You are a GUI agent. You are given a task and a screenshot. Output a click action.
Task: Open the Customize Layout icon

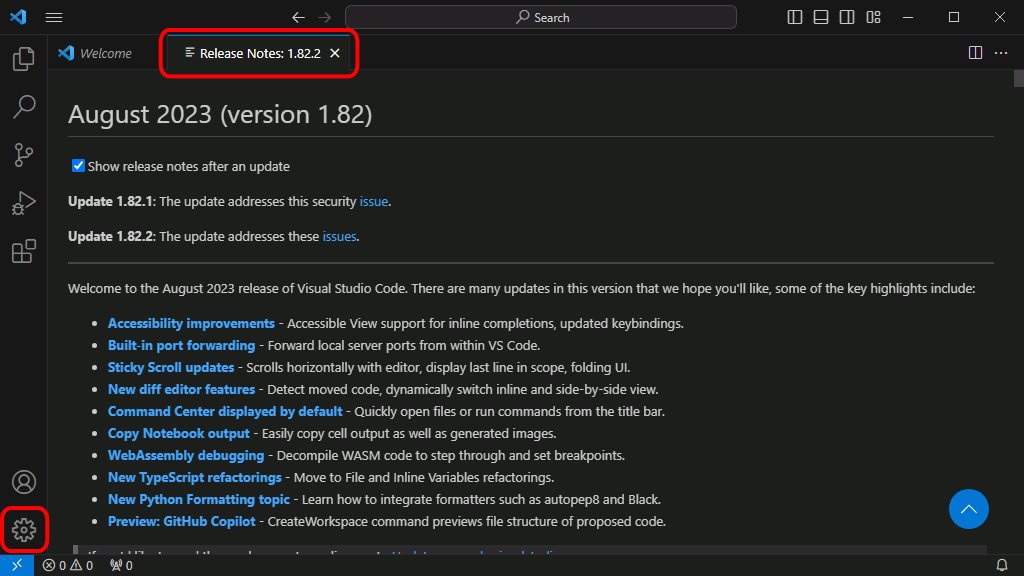tap(873, 17)
